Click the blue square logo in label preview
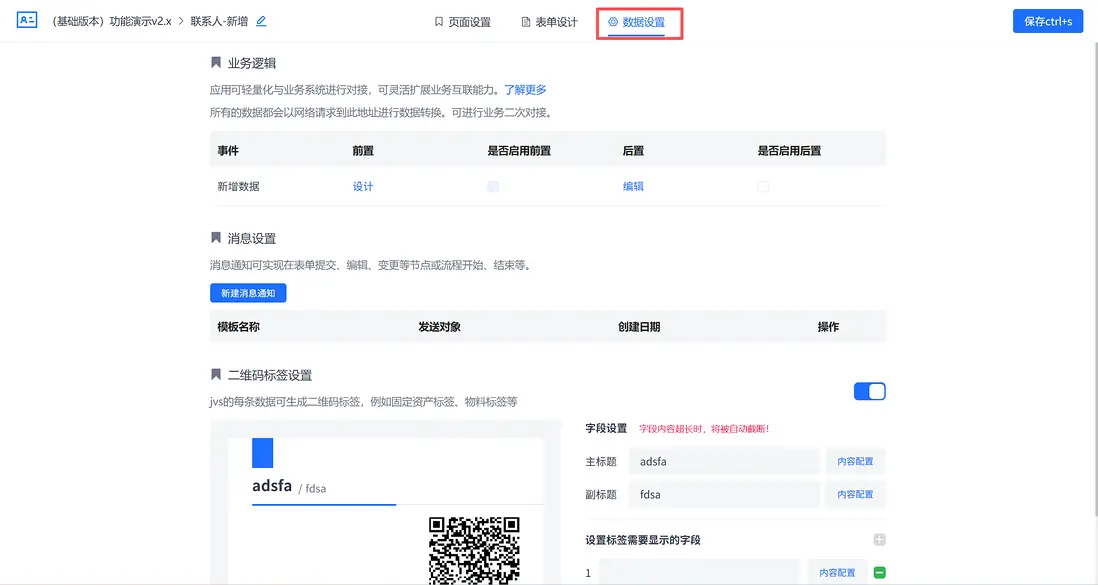 (x=263, y=453)
